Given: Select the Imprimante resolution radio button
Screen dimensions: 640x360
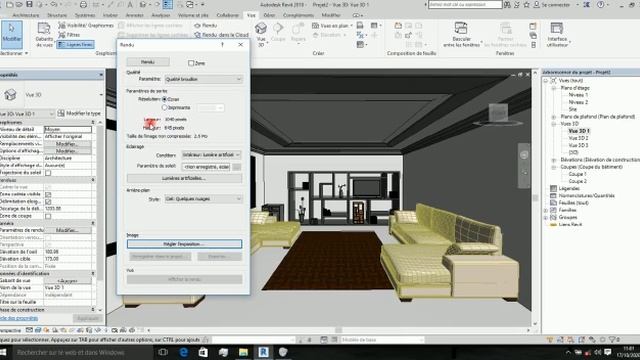Looking at the screenshot, I should pos(164,108).
